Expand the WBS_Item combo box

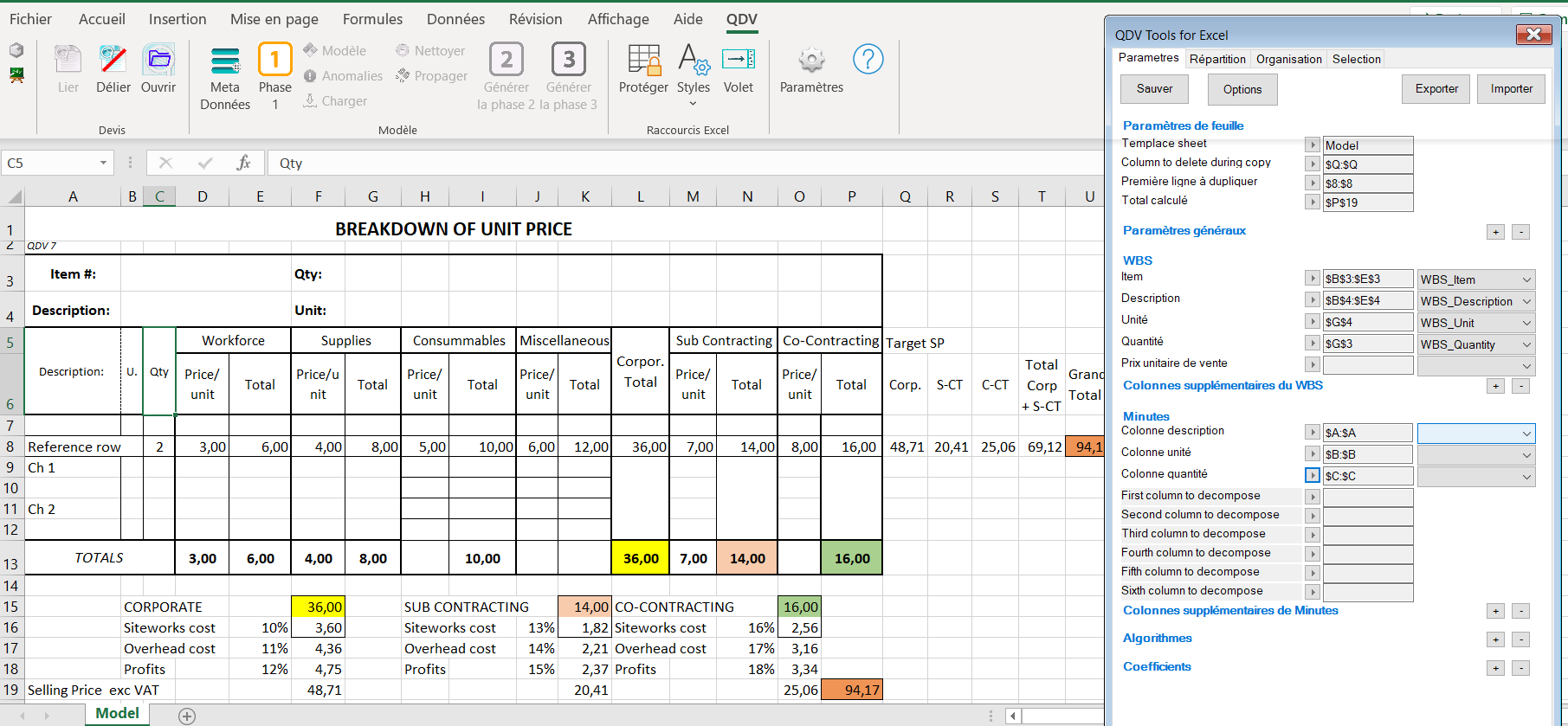1526,279
